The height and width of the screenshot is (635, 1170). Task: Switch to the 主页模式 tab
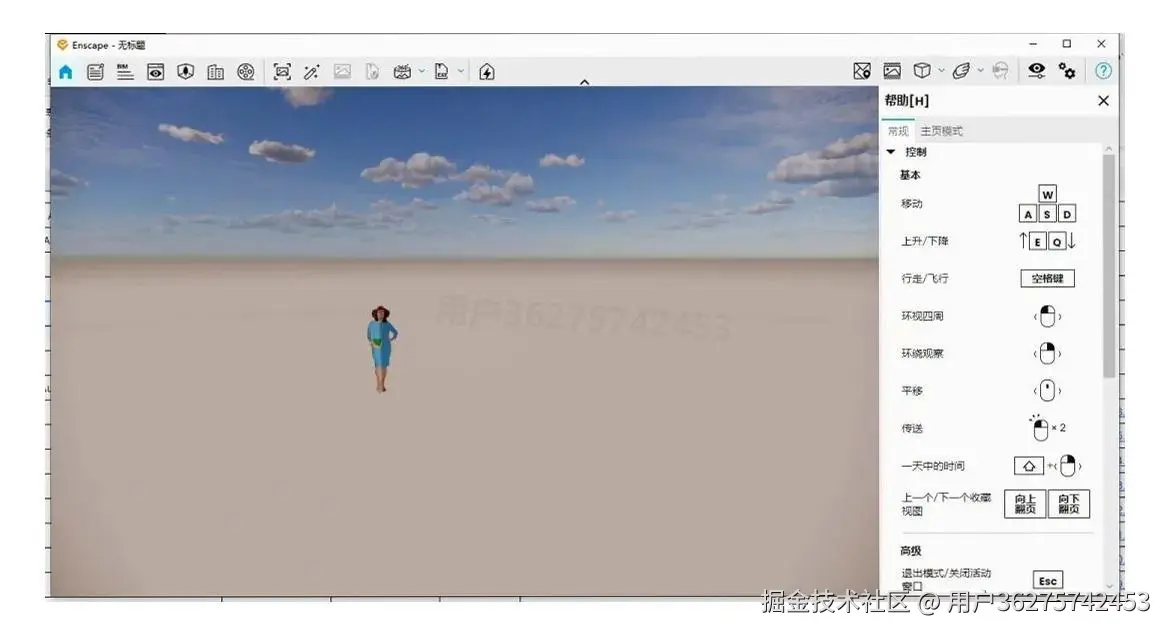(x=941, y=131)
